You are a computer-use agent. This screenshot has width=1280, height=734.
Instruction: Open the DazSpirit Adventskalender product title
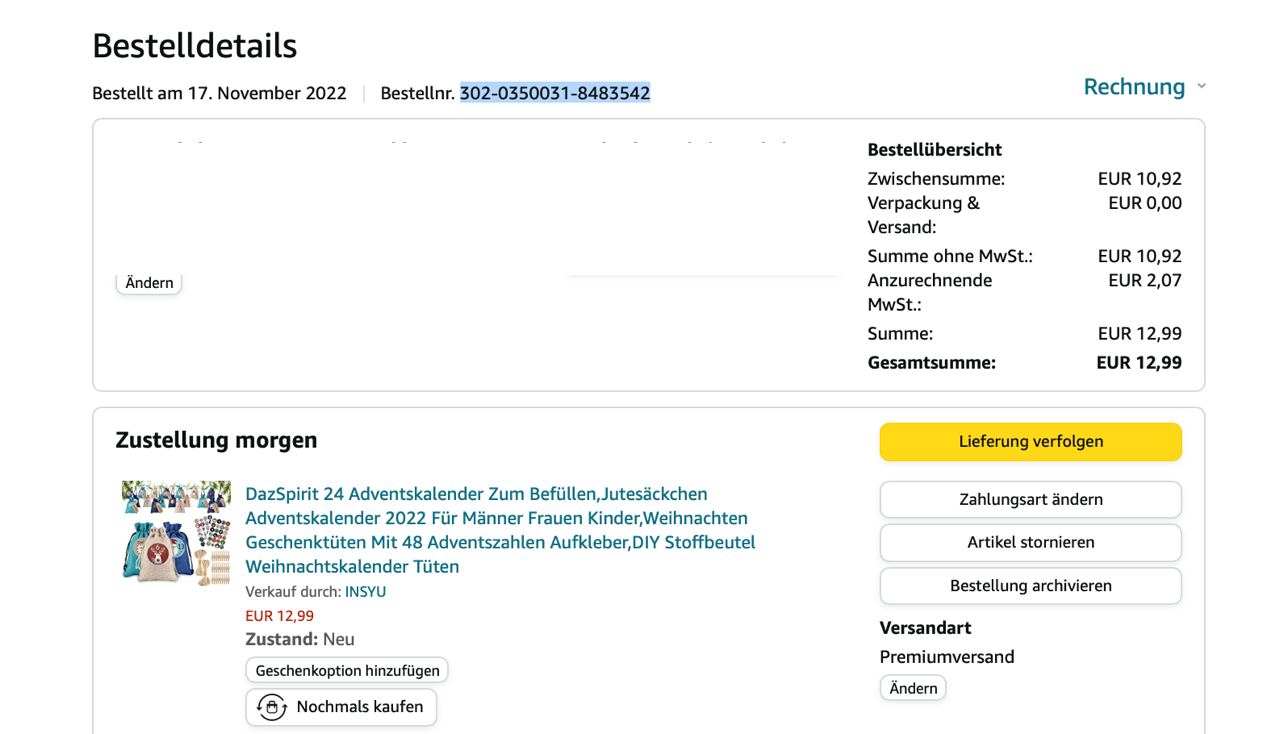(x=500, y=530)
